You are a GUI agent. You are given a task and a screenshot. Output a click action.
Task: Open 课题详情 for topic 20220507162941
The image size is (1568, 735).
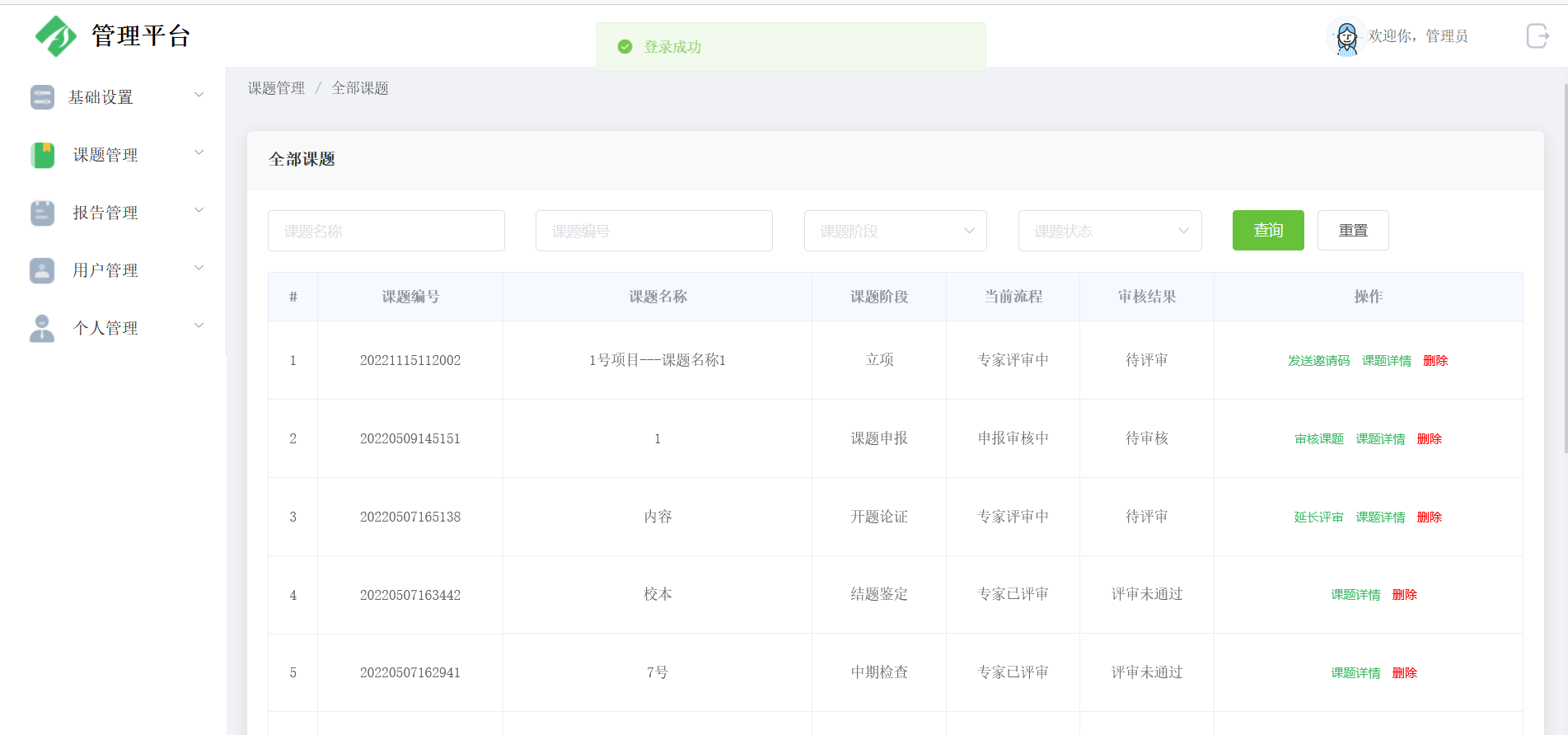[x=1356, y=673]
